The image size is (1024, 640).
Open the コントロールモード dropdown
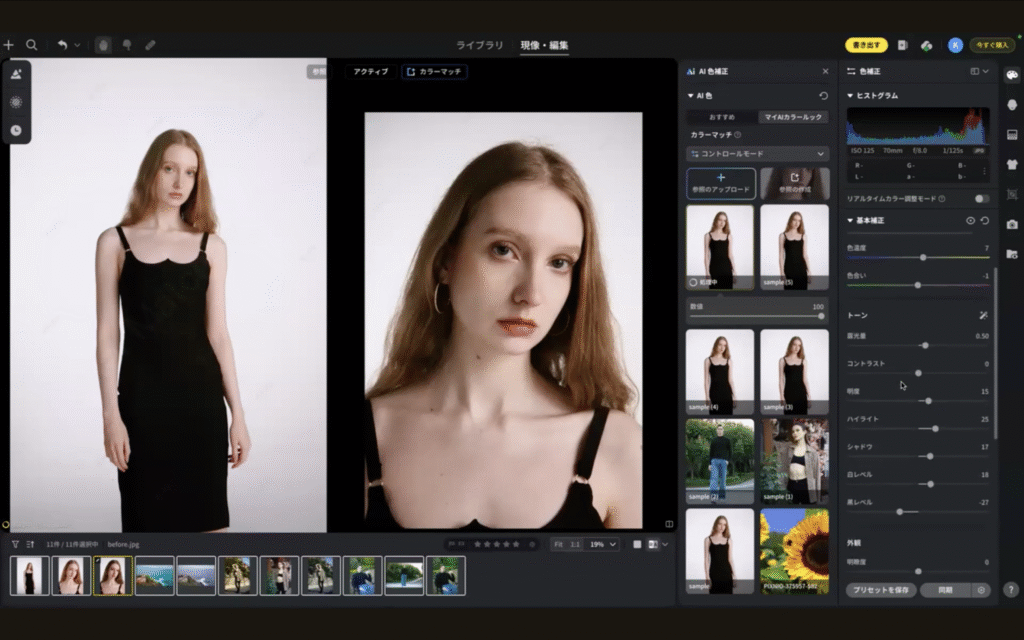click(x=757, y=154)
